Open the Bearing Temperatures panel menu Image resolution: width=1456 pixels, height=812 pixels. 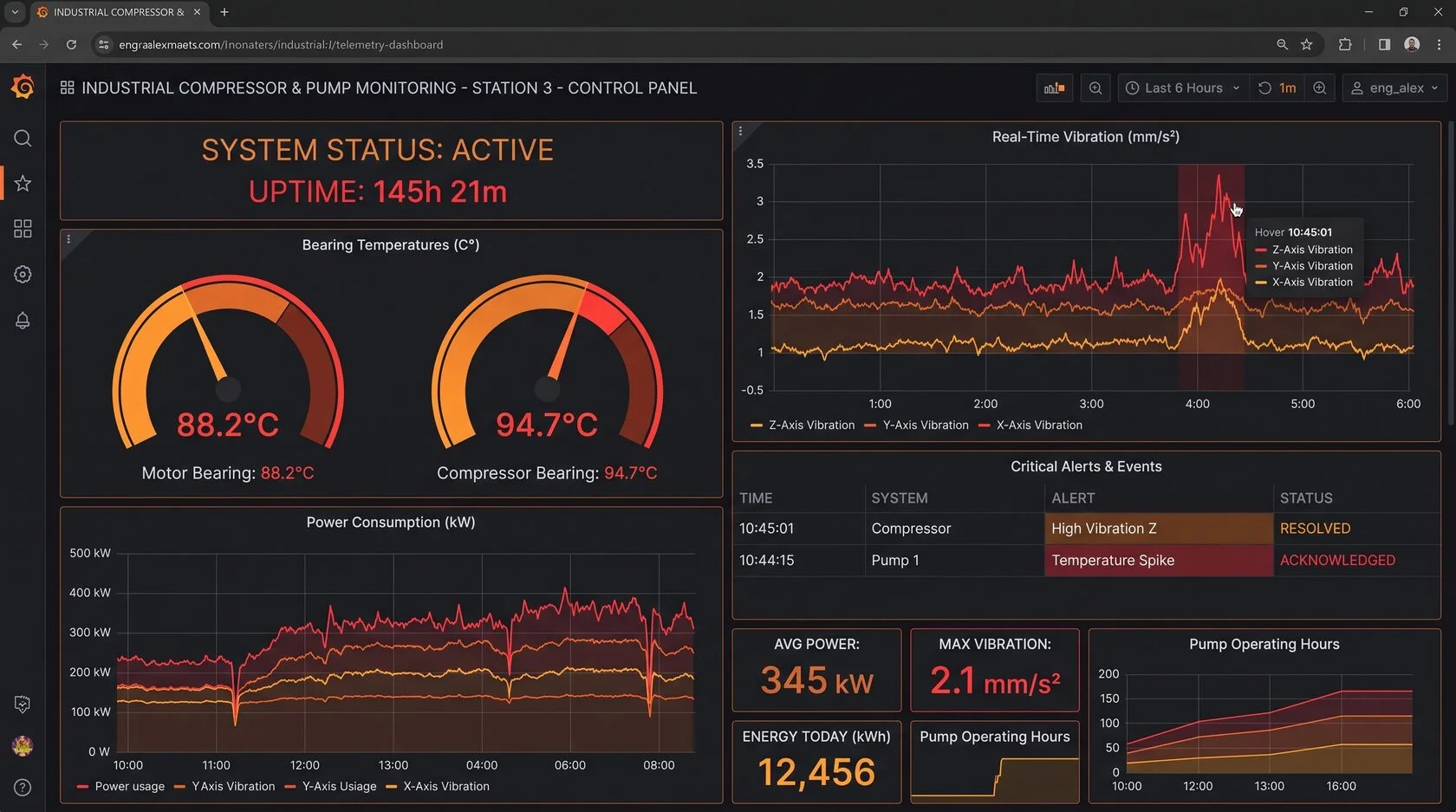pyautogui.click(x=68, y=239)
